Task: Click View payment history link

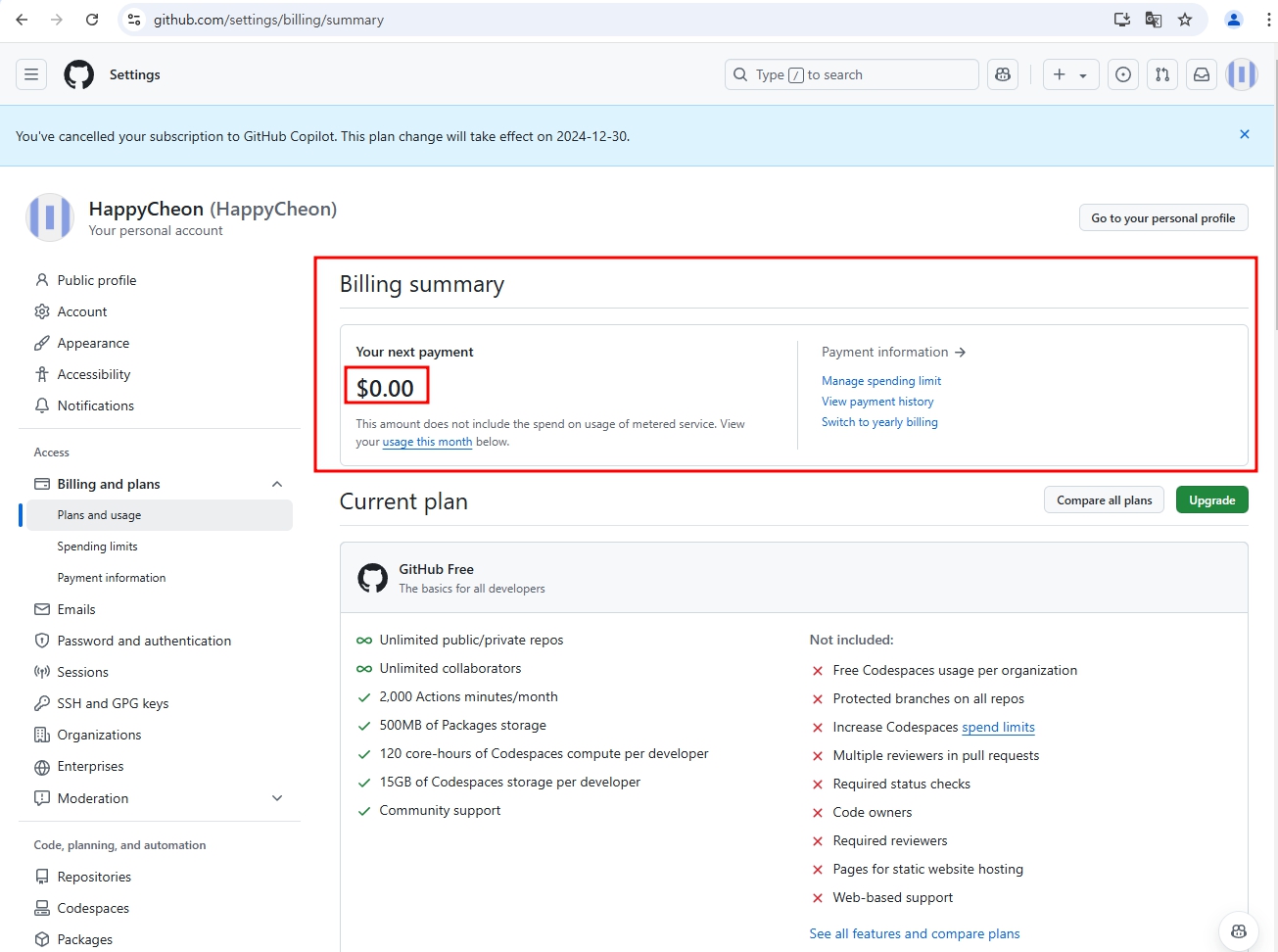Action: (x=877, y=402)
